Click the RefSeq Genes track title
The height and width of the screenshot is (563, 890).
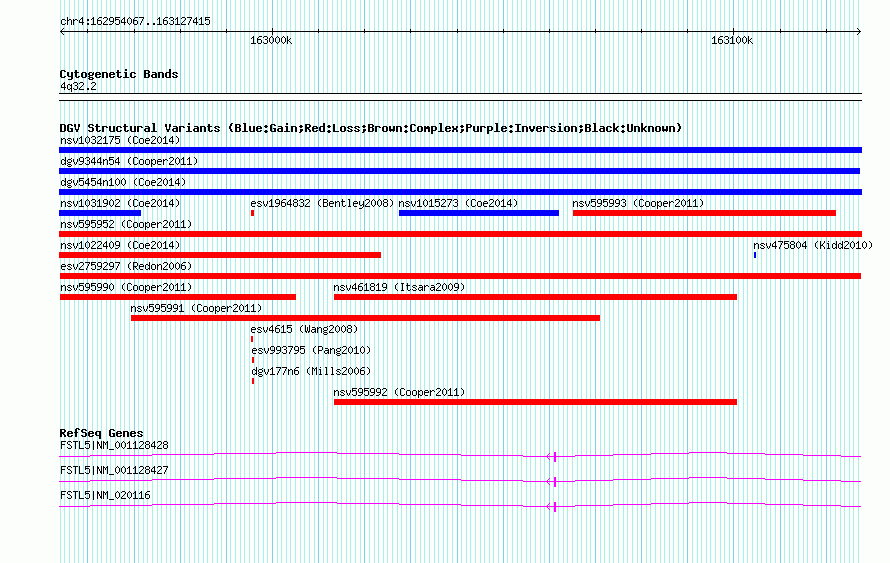click(101, 432)
